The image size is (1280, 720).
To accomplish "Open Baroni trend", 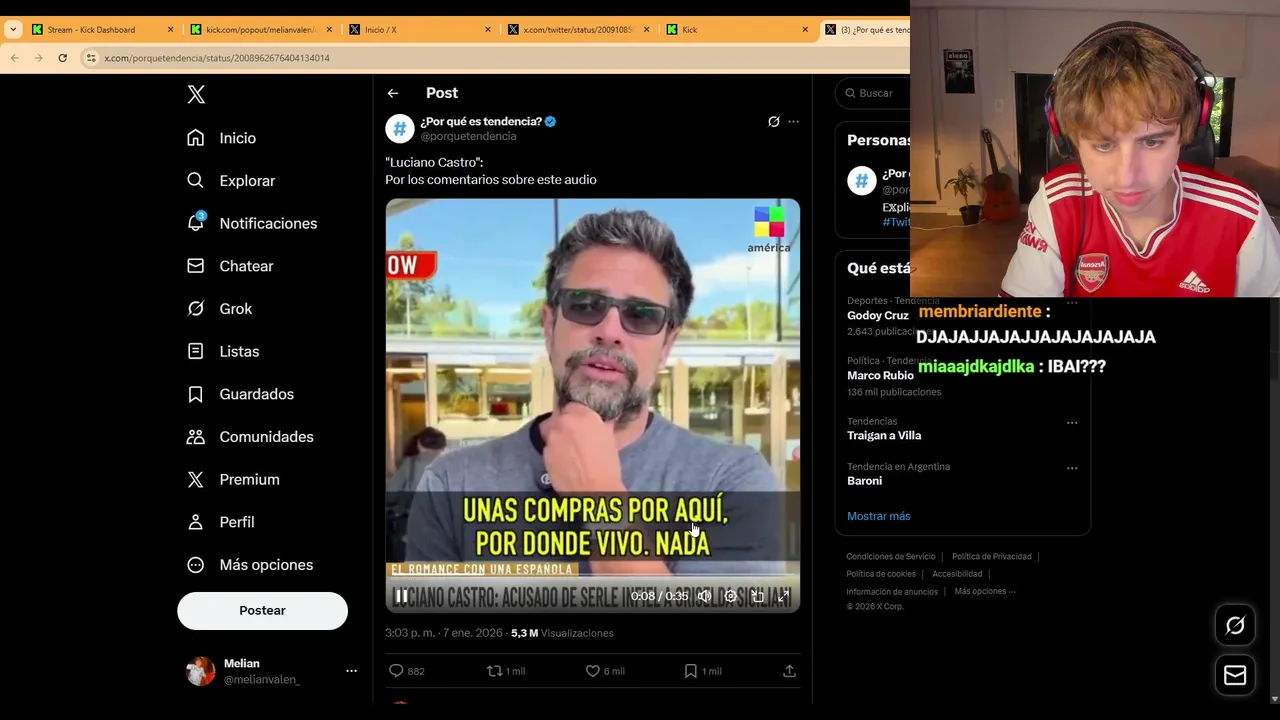I will point(864,481).
